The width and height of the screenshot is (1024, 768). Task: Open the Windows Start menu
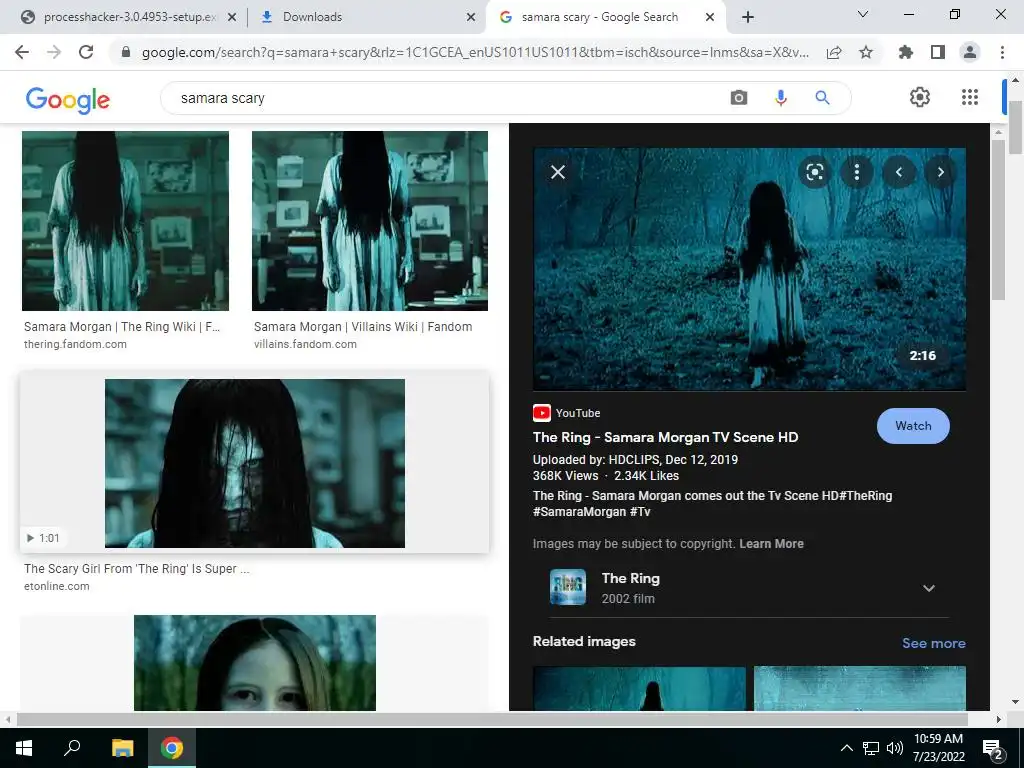[24, 748]
